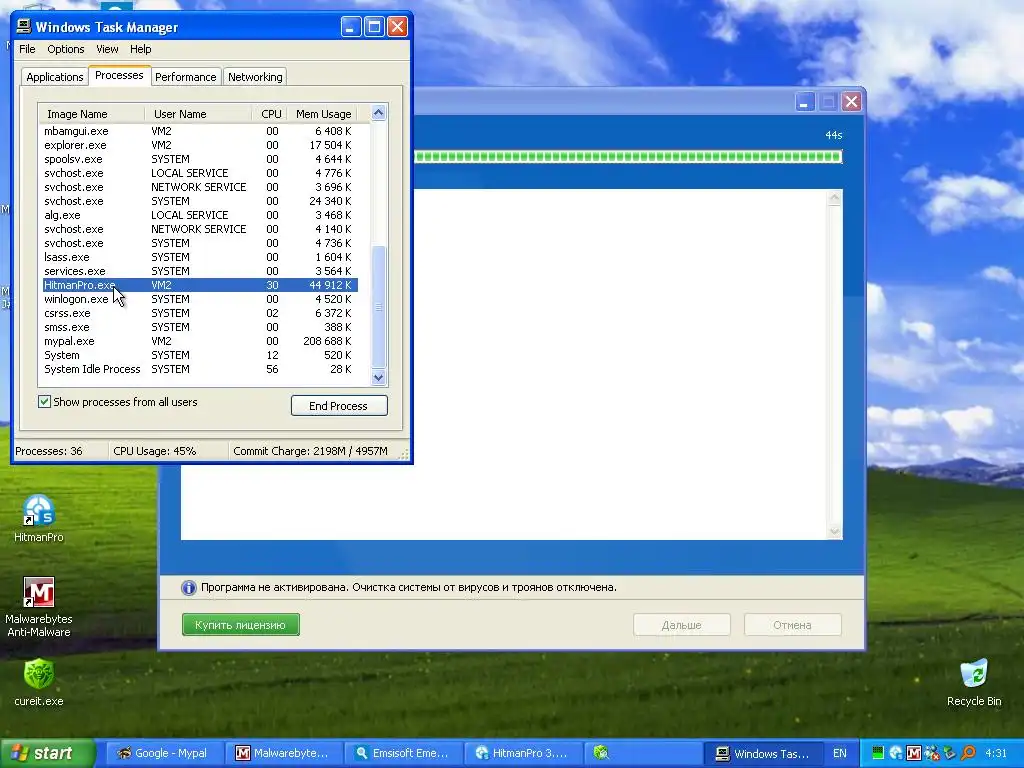Click the info icon beside the activation message
The width and height of the screenshot is (1024, 768).
[x=189, y=588]
